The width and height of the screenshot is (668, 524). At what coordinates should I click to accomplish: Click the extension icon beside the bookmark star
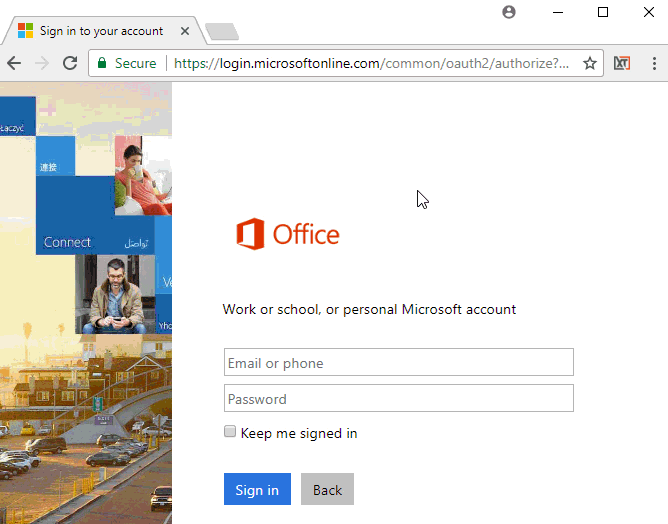coord(622,63)
